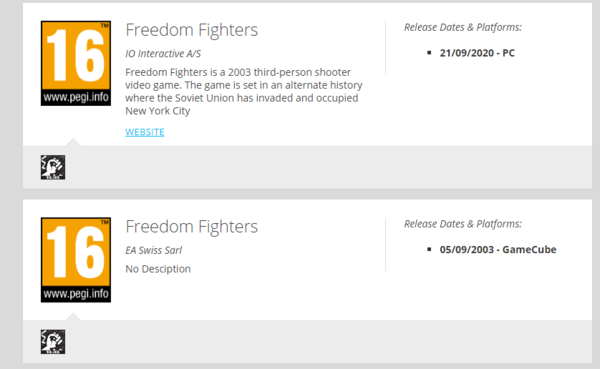Click violence descriptor icon under first Freedom Fighters
This screenshot has width=600, height=369.
[x=53, y=167]
